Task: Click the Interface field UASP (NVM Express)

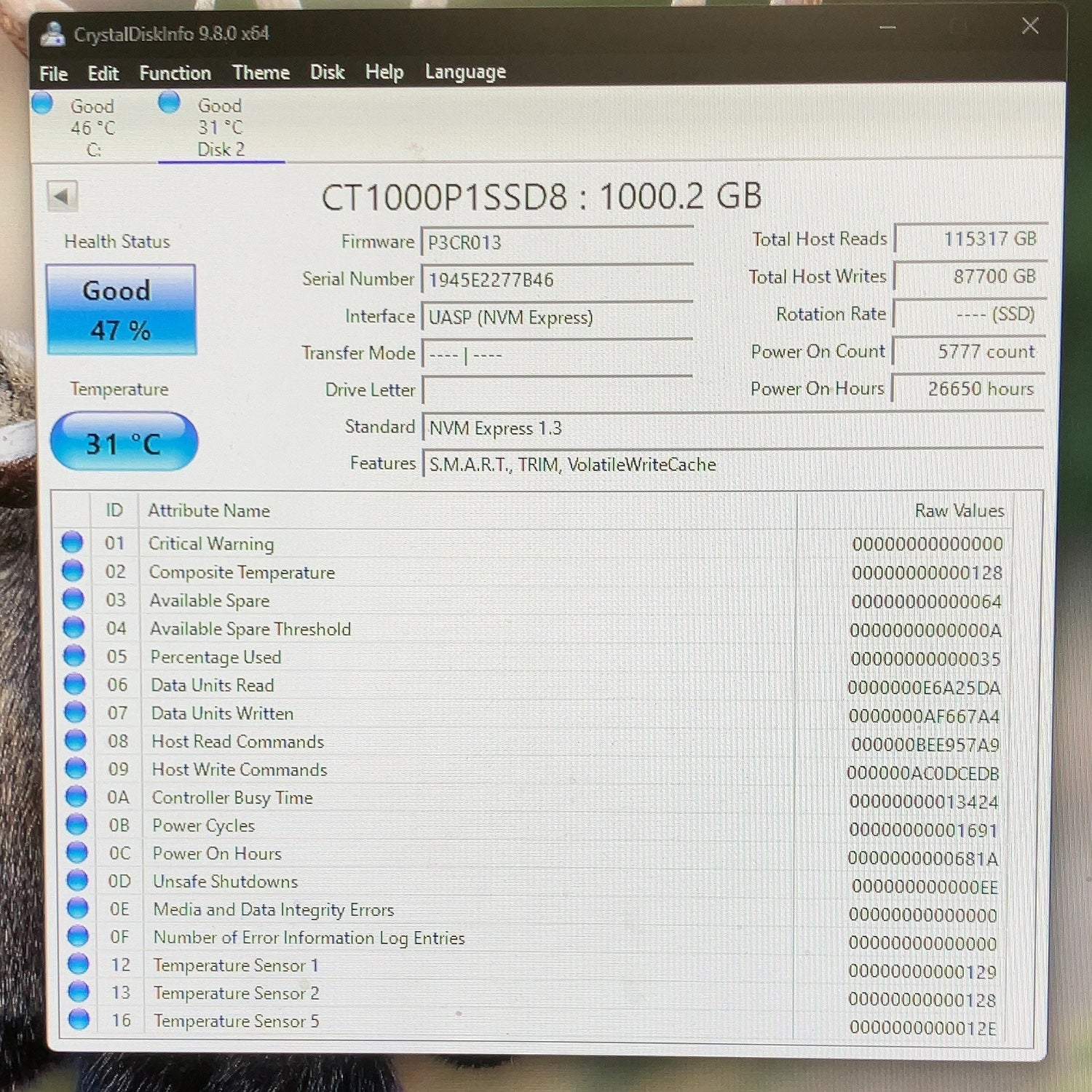Action: point(557,317)
